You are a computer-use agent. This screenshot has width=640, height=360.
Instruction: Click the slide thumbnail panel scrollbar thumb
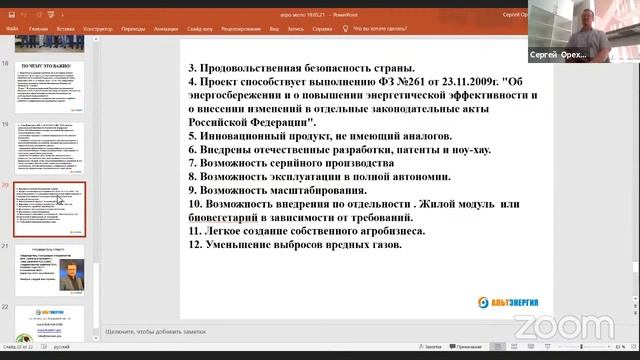(x=96, y=295)
